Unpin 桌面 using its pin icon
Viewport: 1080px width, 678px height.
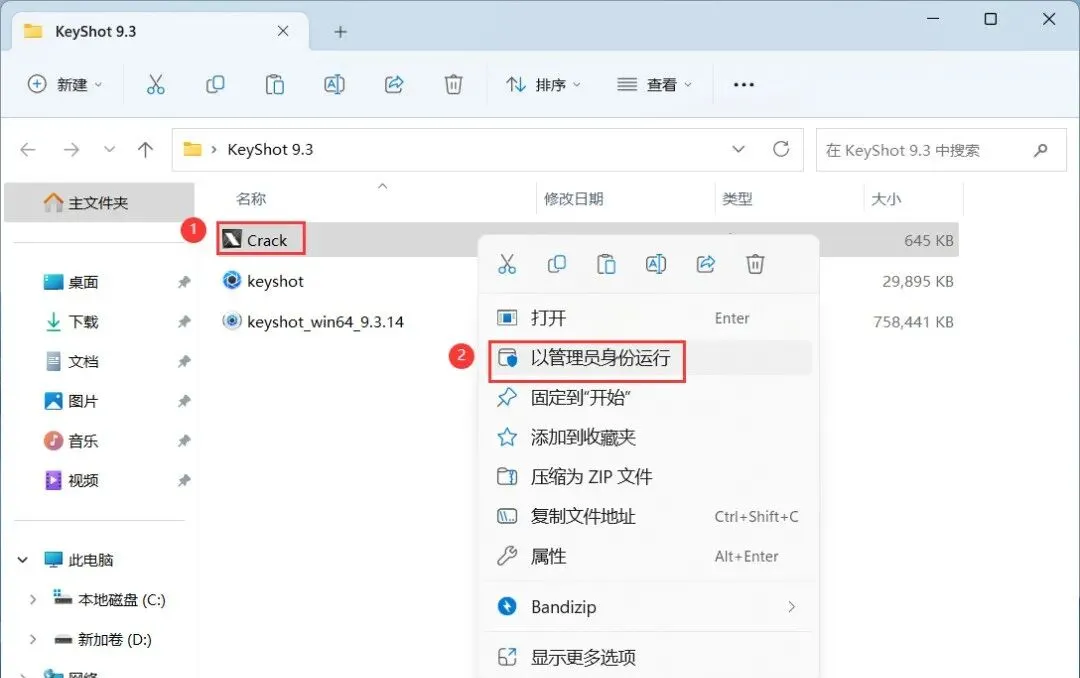point(184,282)
